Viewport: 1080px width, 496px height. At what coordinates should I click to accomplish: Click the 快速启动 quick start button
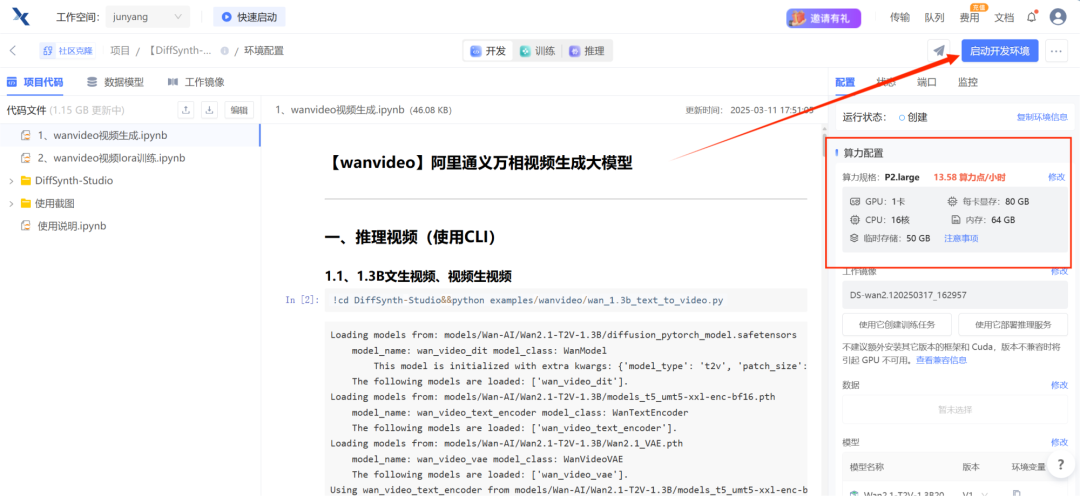249,17
